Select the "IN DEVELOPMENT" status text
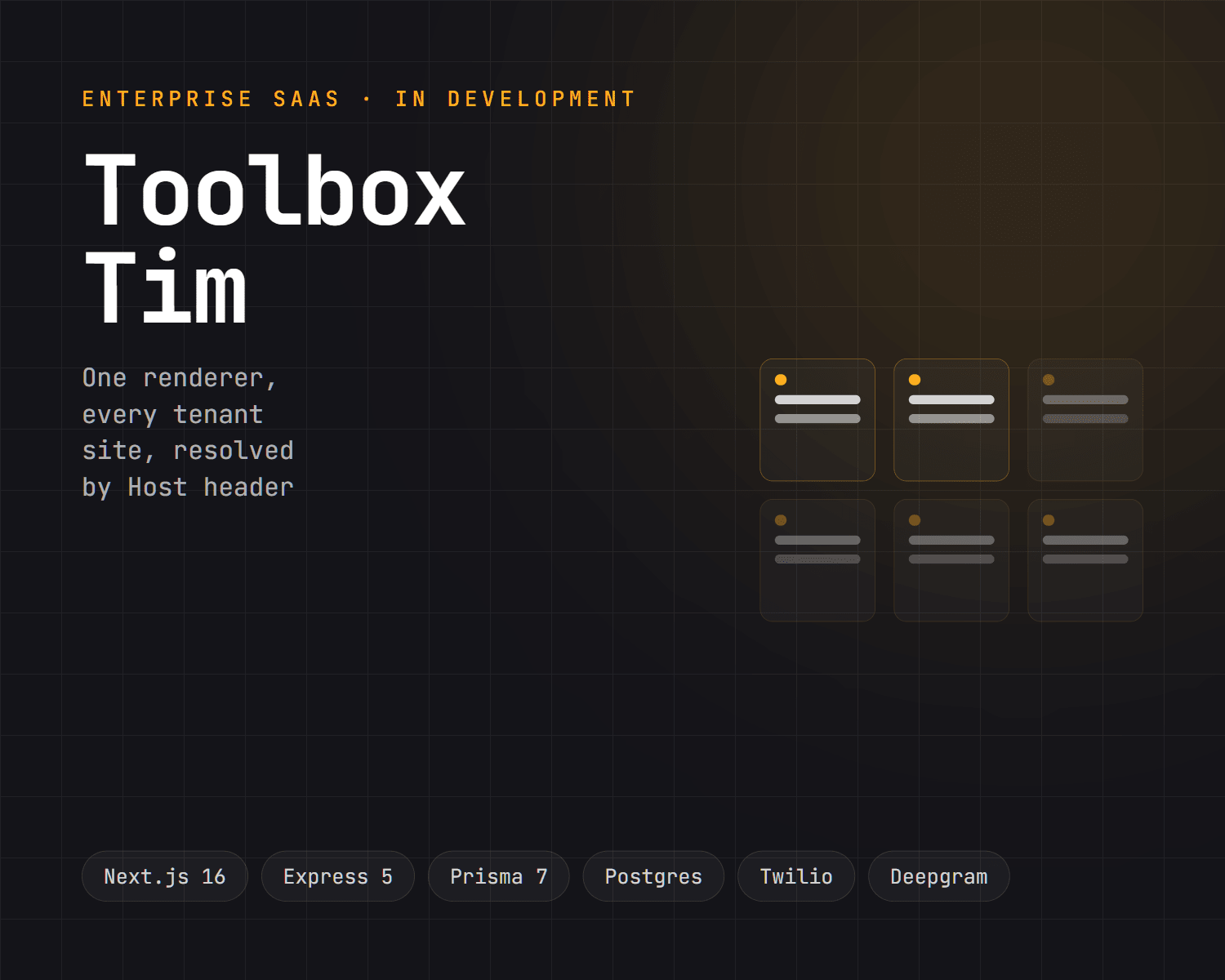This screenshot has height=980, width=1225. [515, 99]
